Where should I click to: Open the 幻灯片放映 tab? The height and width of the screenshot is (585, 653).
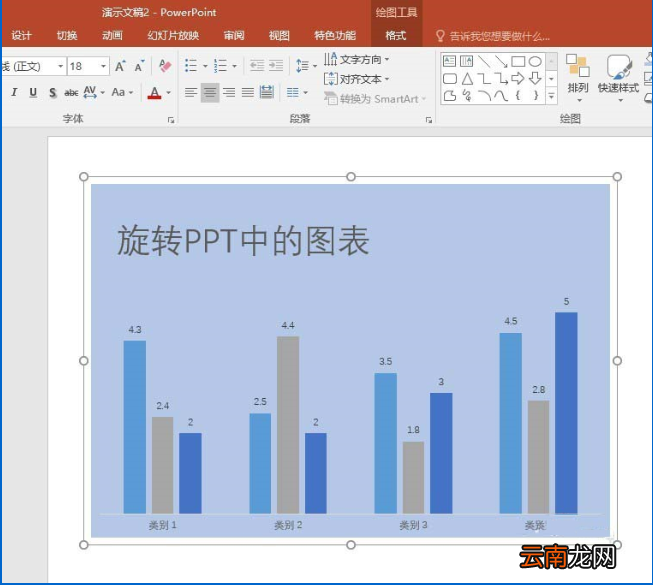pyautogui.click(x=173, y=35)
